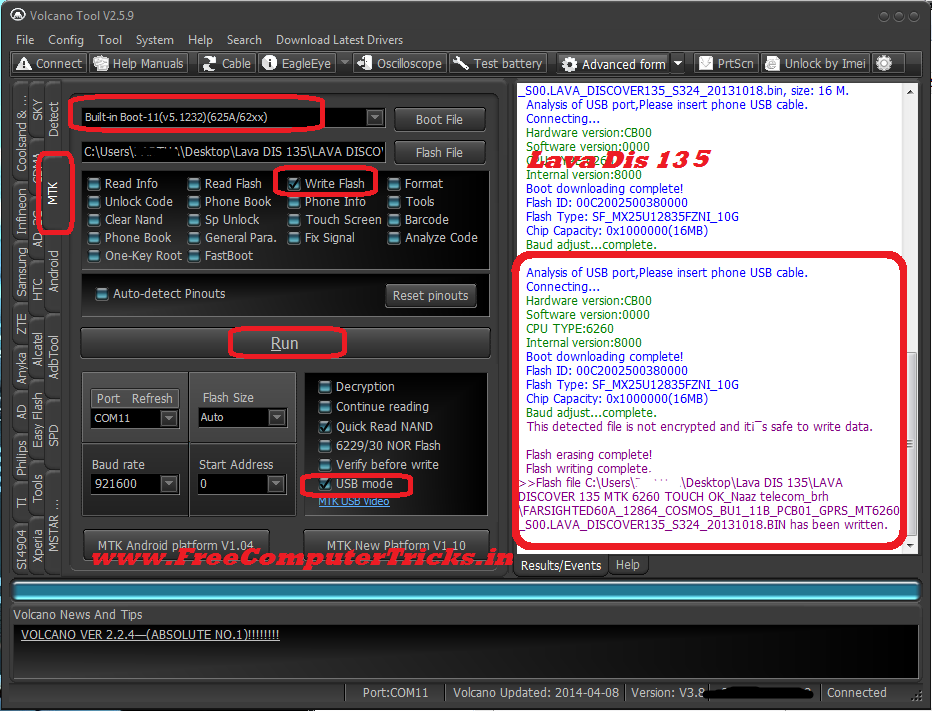932x711 pixels.
Task: Open the Results/Events tab
Action: coord(561,565)
